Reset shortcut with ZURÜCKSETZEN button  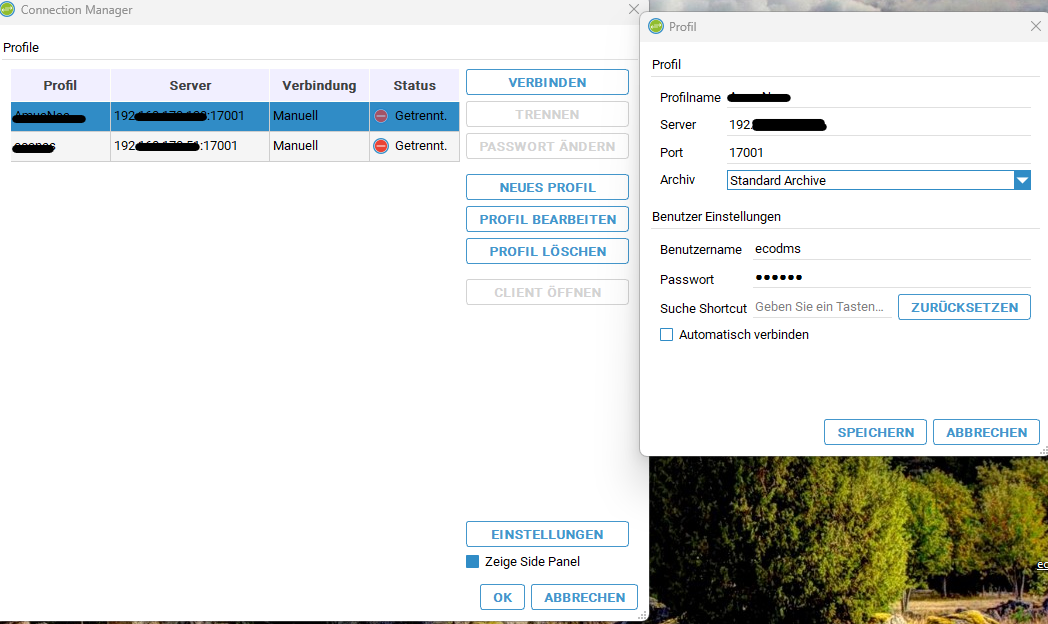[964, 307]
